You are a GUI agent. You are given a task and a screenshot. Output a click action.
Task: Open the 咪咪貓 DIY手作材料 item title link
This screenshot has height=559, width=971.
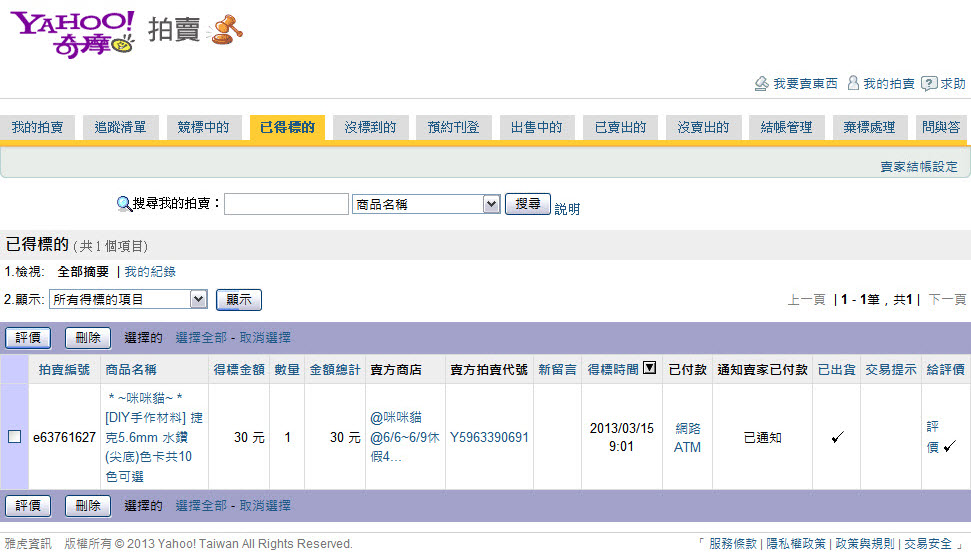point(154,437)
